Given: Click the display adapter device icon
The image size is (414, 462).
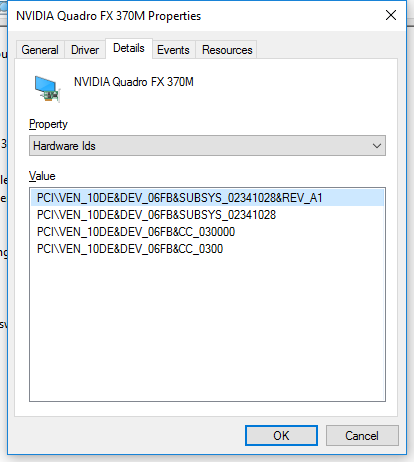Looking at the screenshot, I should click(x=47, y=88).
